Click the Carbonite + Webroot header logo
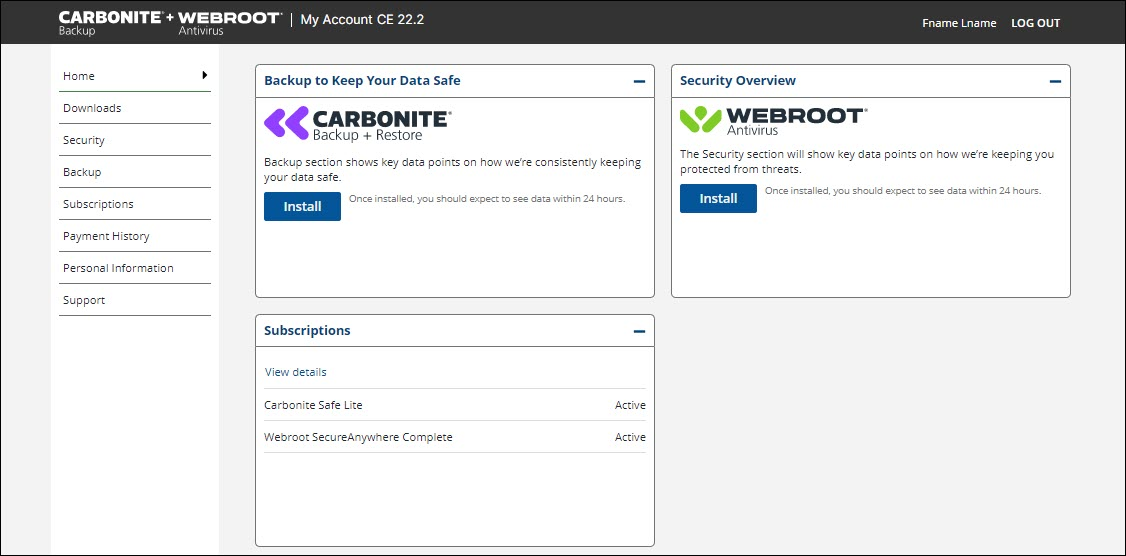This screenshot has width=1126, height=556. click(170, 22)
